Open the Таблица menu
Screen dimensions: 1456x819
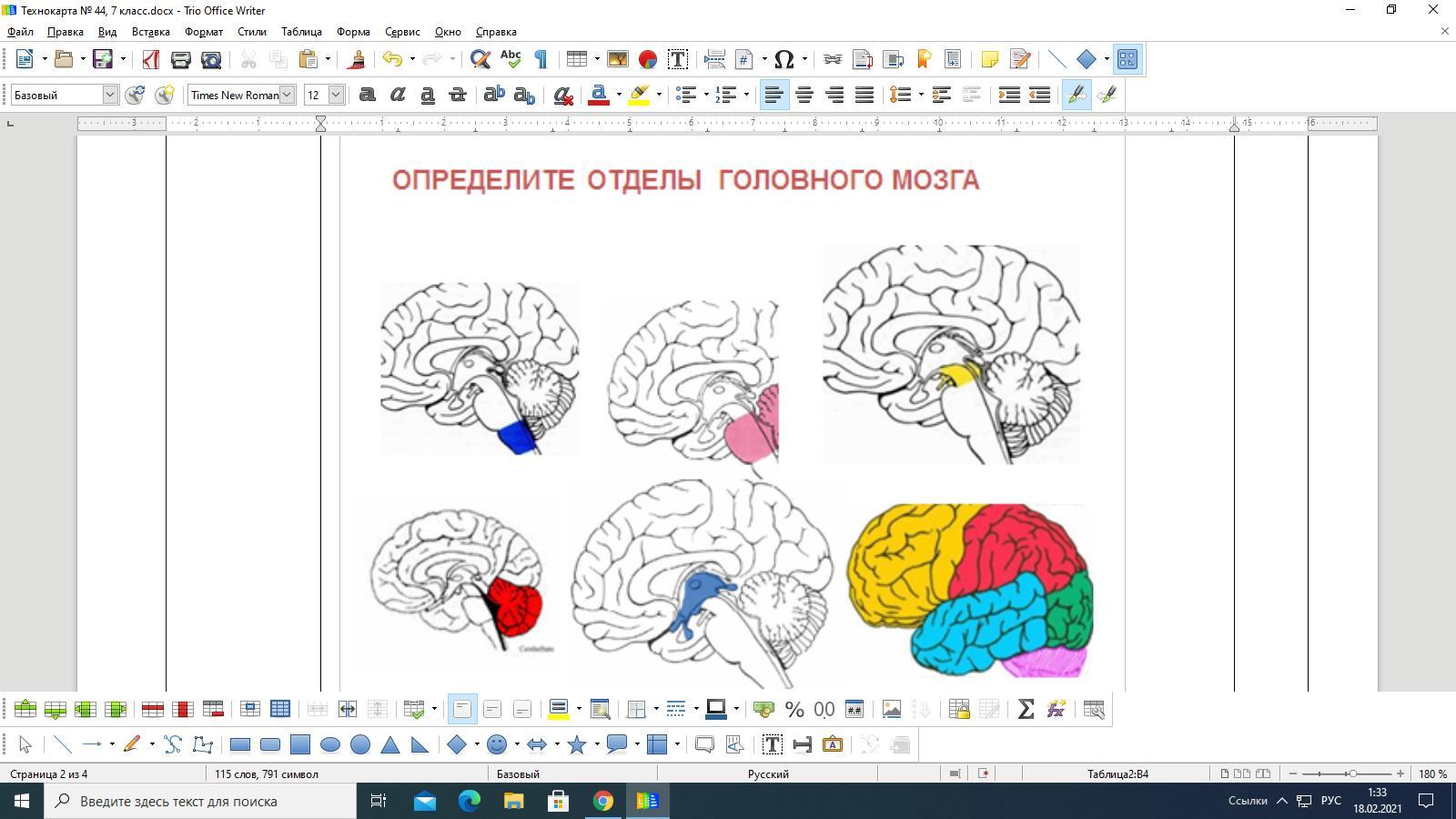click(x=301, y=32)
